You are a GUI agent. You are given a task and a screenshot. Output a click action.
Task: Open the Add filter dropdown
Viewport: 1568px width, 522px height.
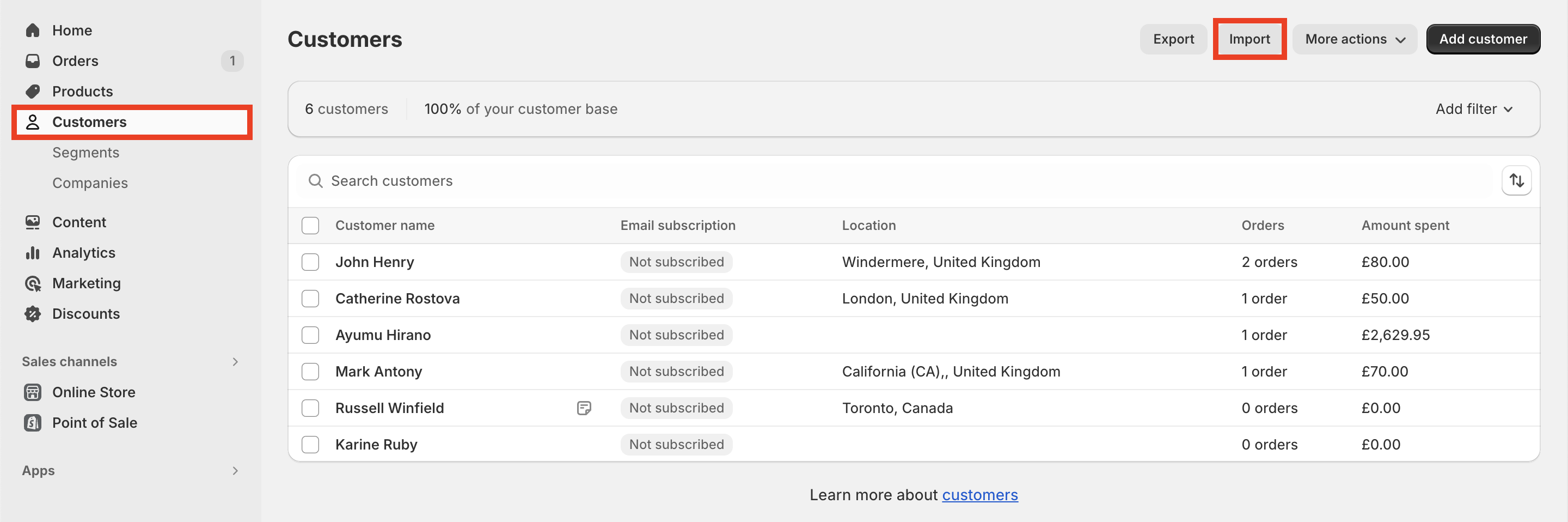[1474, 109]
